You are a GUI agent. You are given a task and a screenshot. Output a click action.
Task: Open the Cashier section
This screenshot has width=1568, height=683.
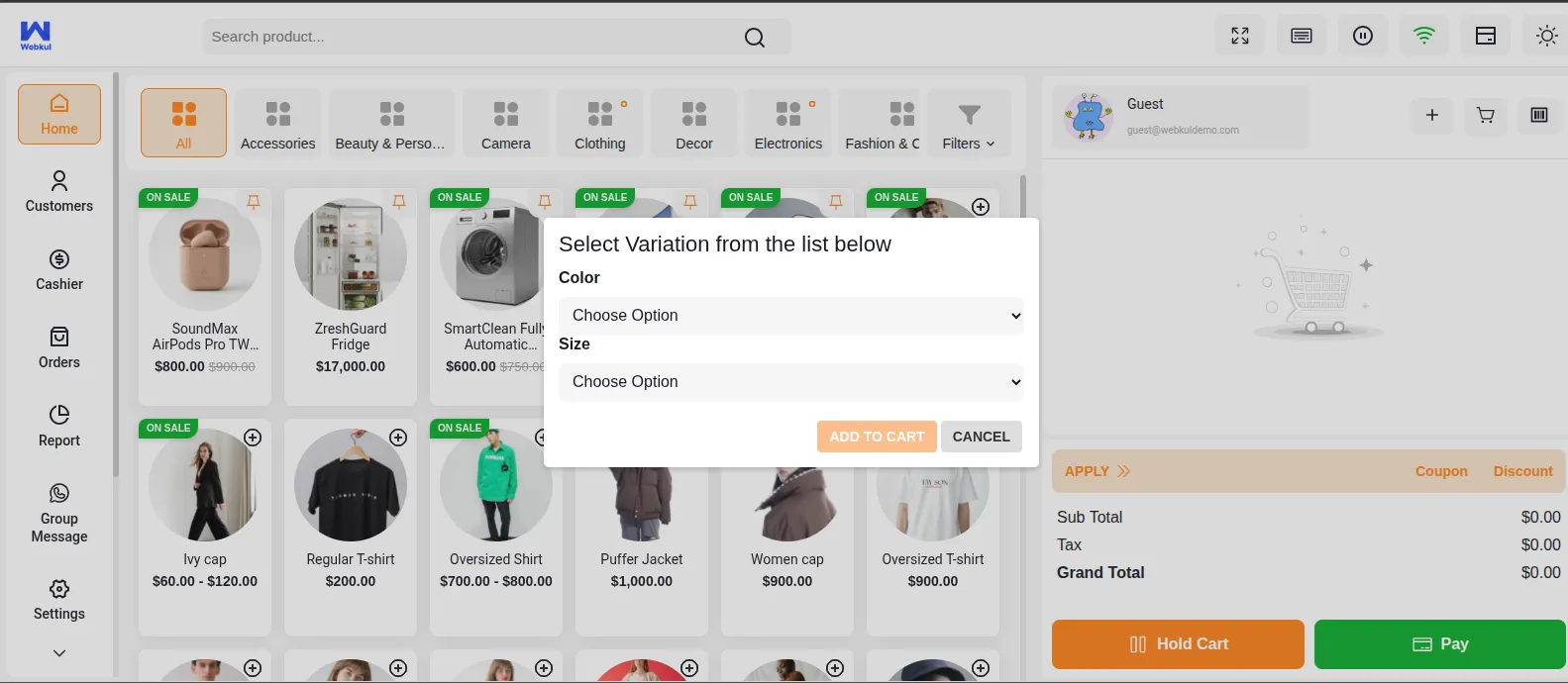(x=59, y=270)
